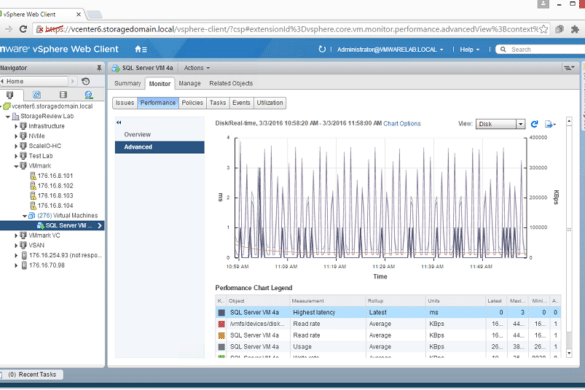Click the Highest latency legend color swatch
The image size is (585, 390).
pos(221,312)
